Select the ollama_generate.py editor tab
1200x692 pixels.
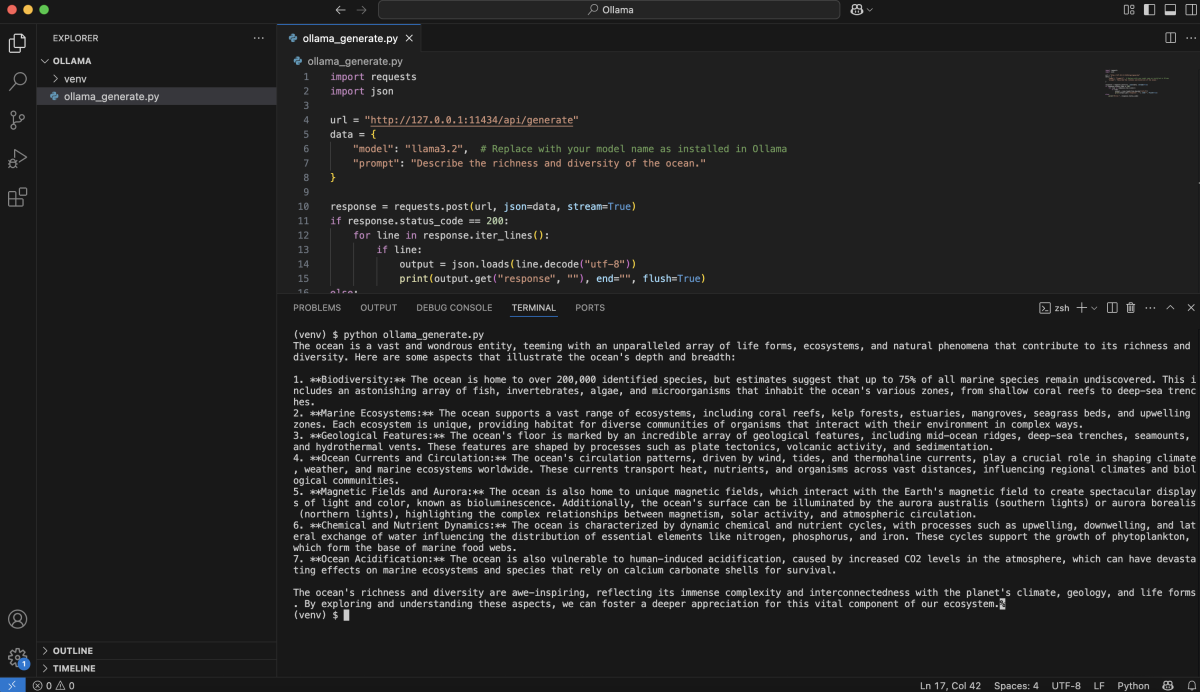tap(350, 38)
